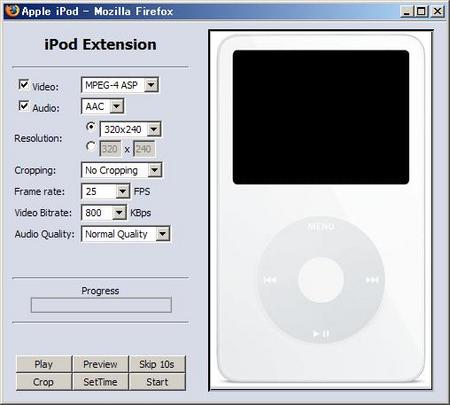Click the black iPod screen

tap(321, 117)
